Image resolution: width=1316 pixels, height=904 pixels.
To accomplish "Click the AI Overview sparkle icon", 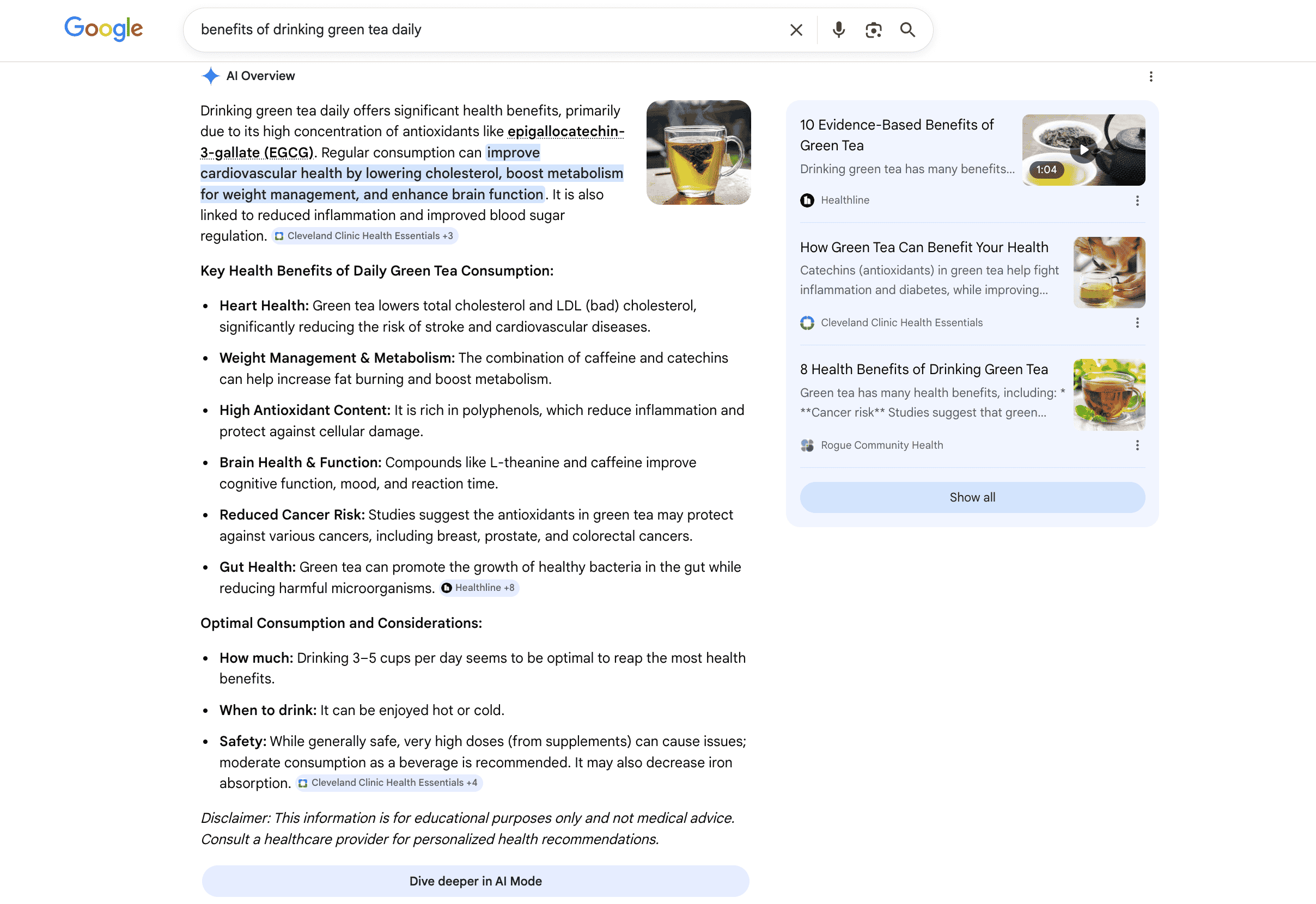I will pyautogui.click(x=210, y=76).
